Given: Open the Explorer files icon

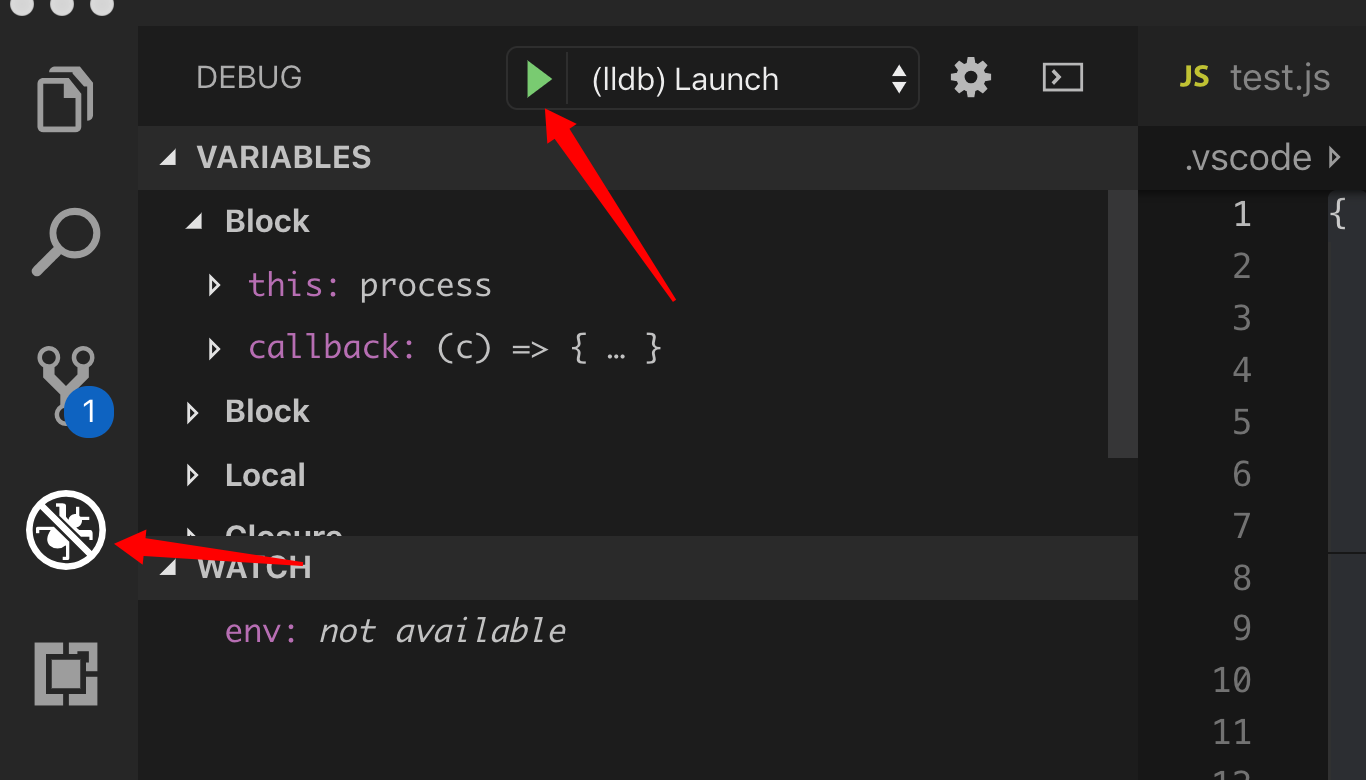Looking at the screenshot, I should click(x=66, y=99).
